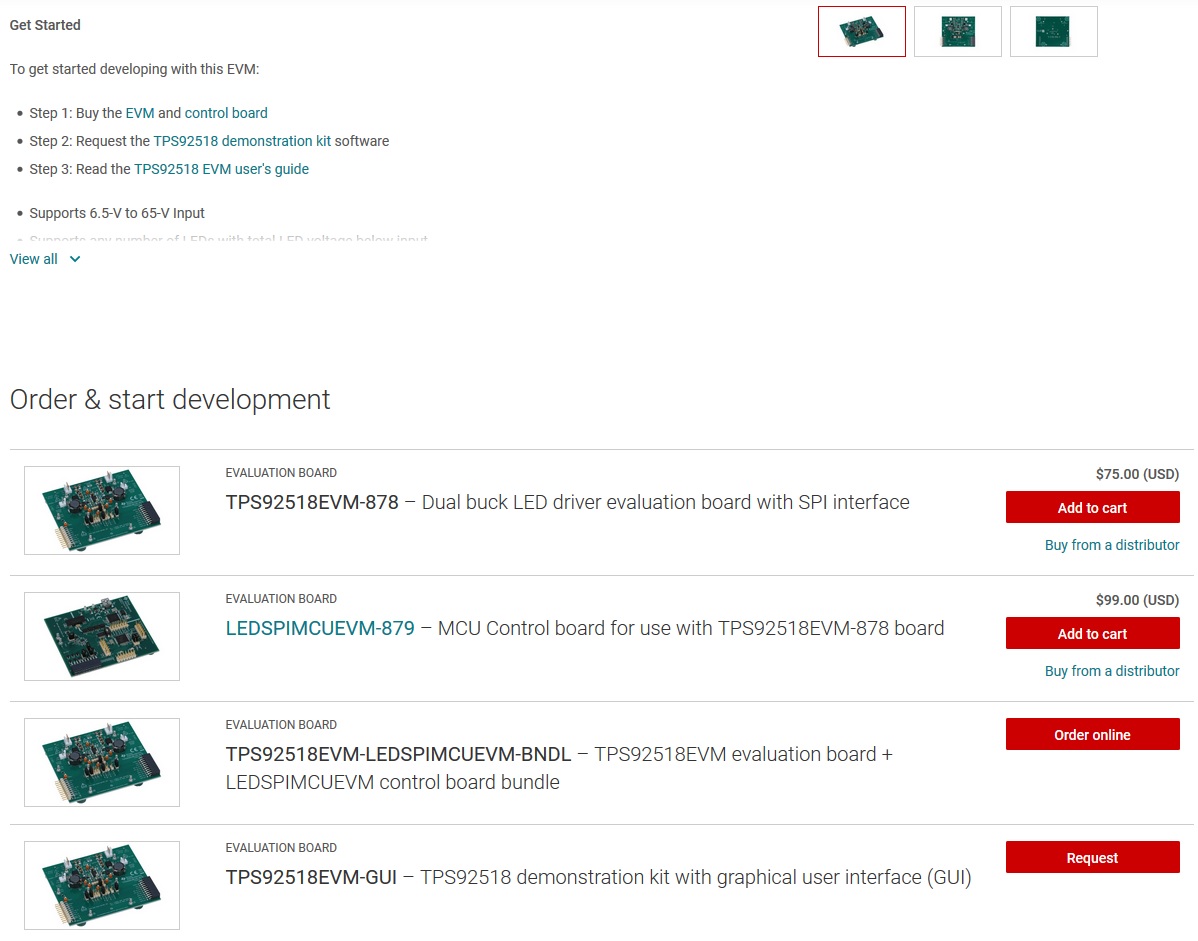Buy TPS92518EVM-878 from a distributor
Image resolution: width=1198 pixels, height=941 pixels.
1112,545
